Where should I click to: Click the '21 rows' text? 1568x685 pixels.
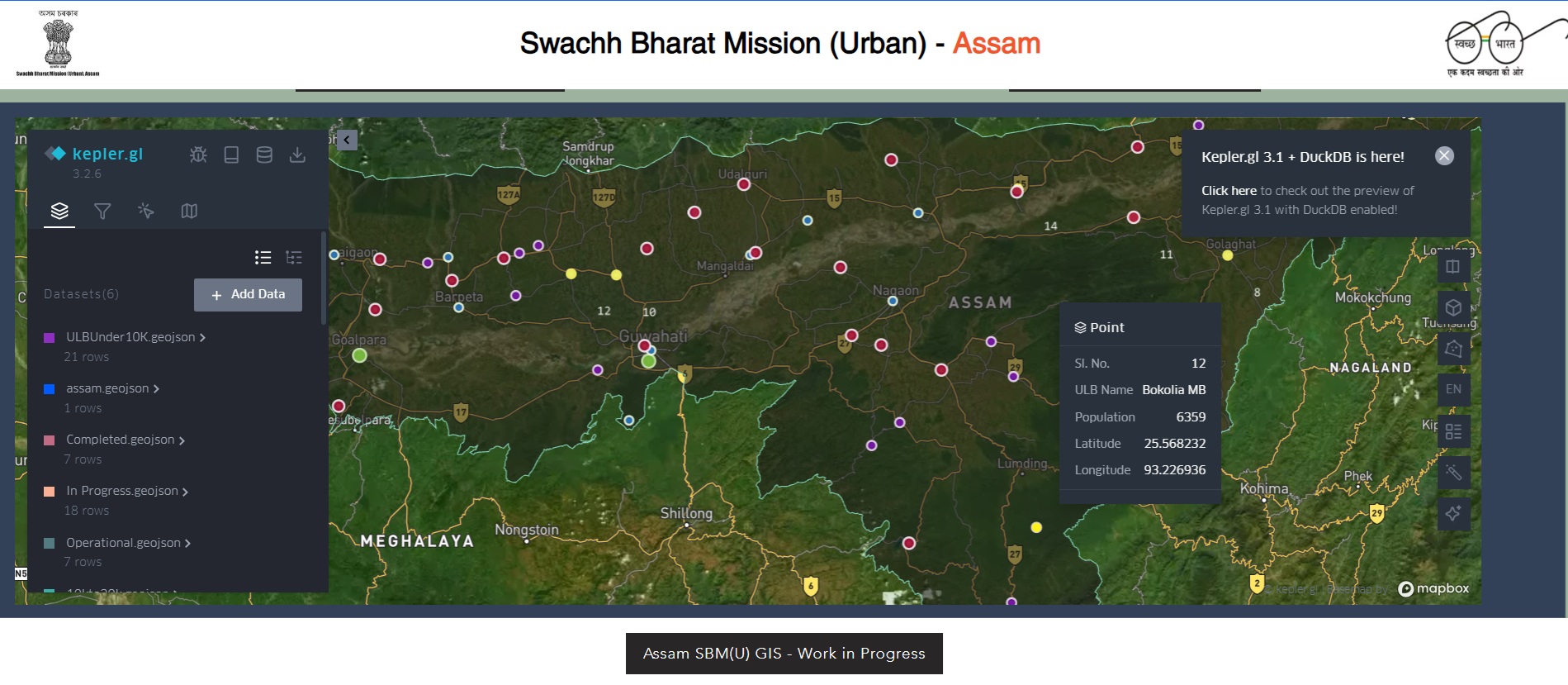[x=87, y=357]
